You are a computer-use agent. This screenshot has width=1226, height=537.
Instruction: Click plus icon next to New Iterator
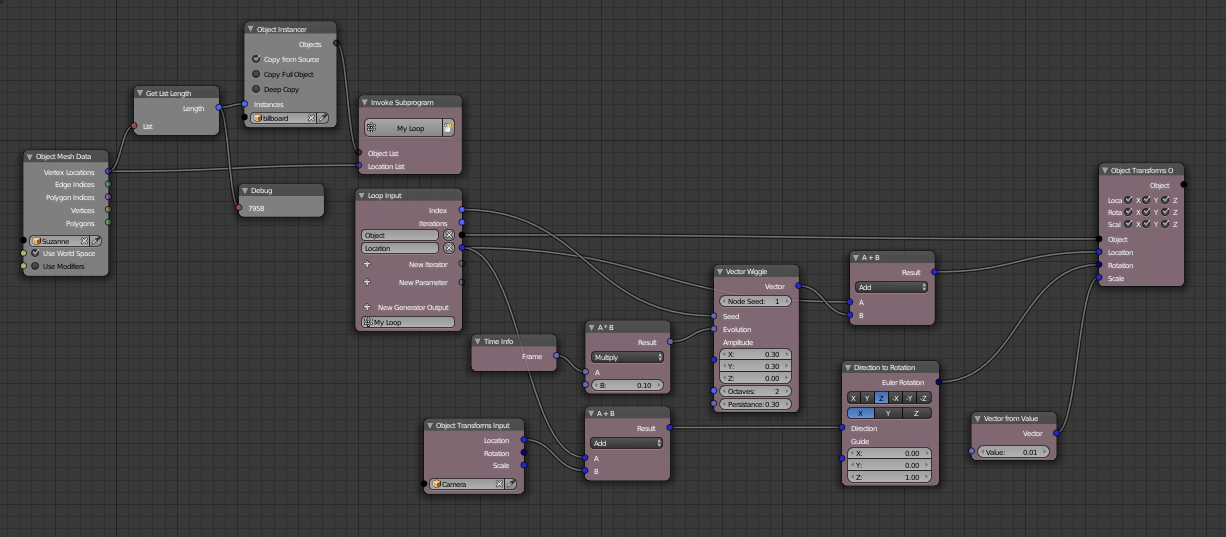367,264
